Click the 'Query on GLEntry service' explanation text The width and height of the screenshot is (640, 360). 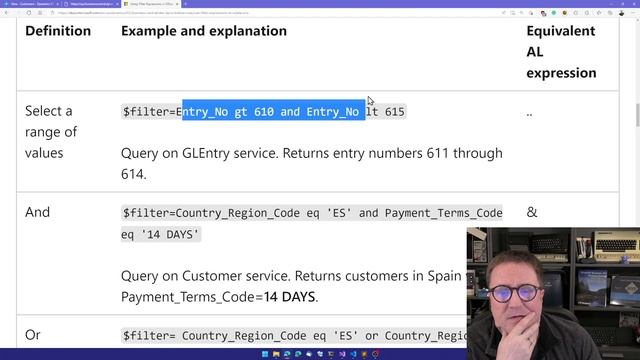tap(311, 164)
